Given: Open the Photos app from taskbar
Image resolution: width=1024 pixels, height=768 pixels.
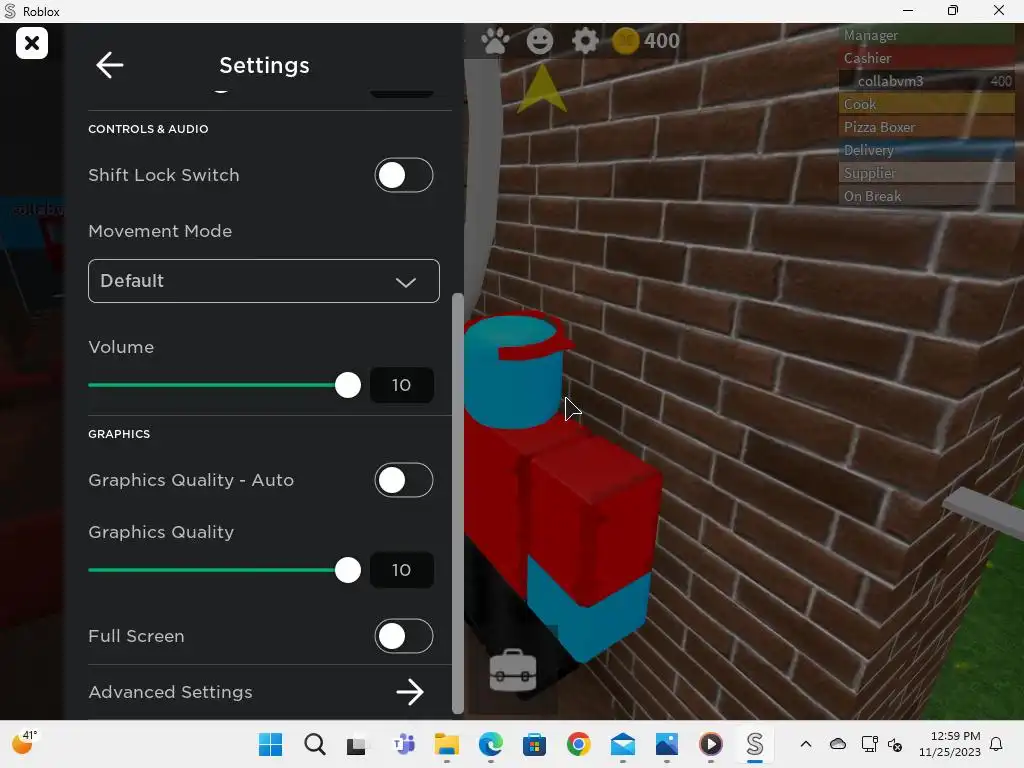Looking at the screenshot, I should 667,744.
